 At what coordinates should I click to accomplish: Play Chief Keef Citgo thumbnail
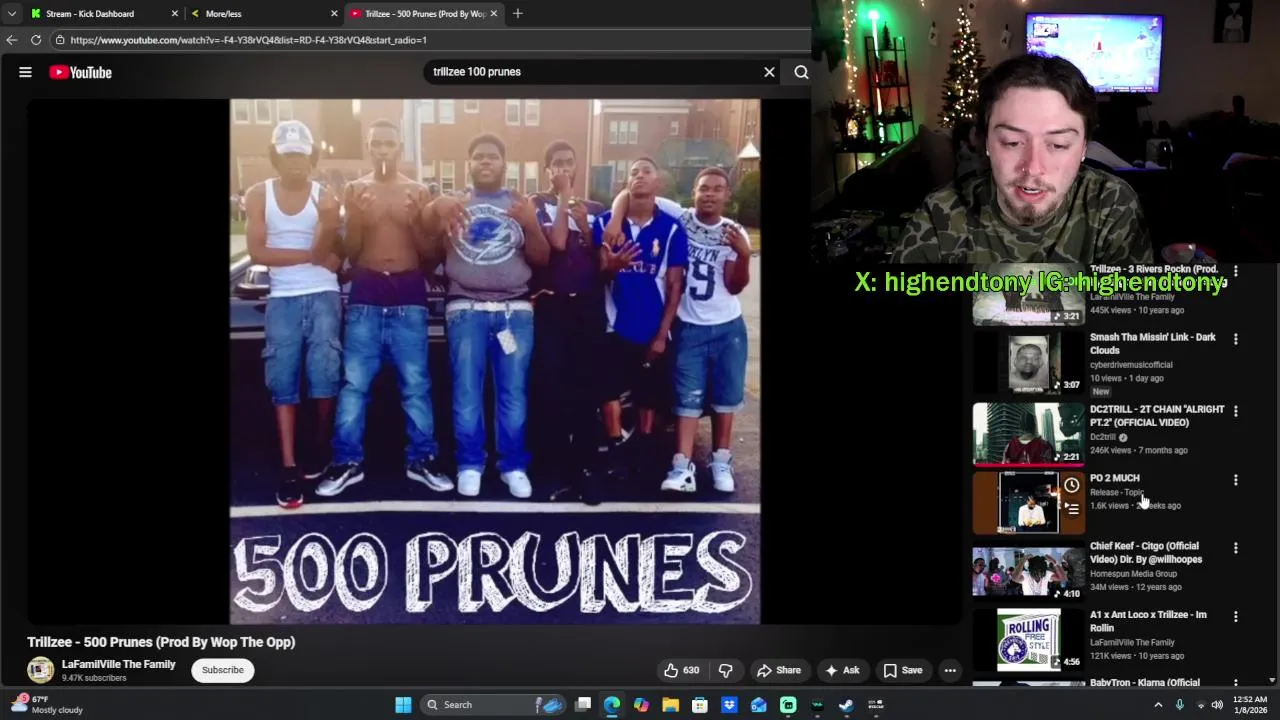[x=1028, y=571]
